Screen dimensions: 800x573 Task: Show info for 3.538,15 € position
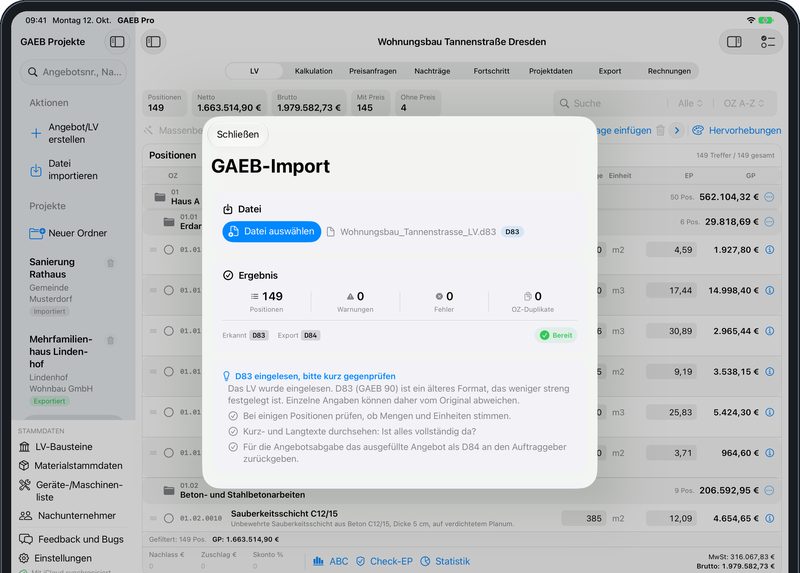(x=770, y=371)
